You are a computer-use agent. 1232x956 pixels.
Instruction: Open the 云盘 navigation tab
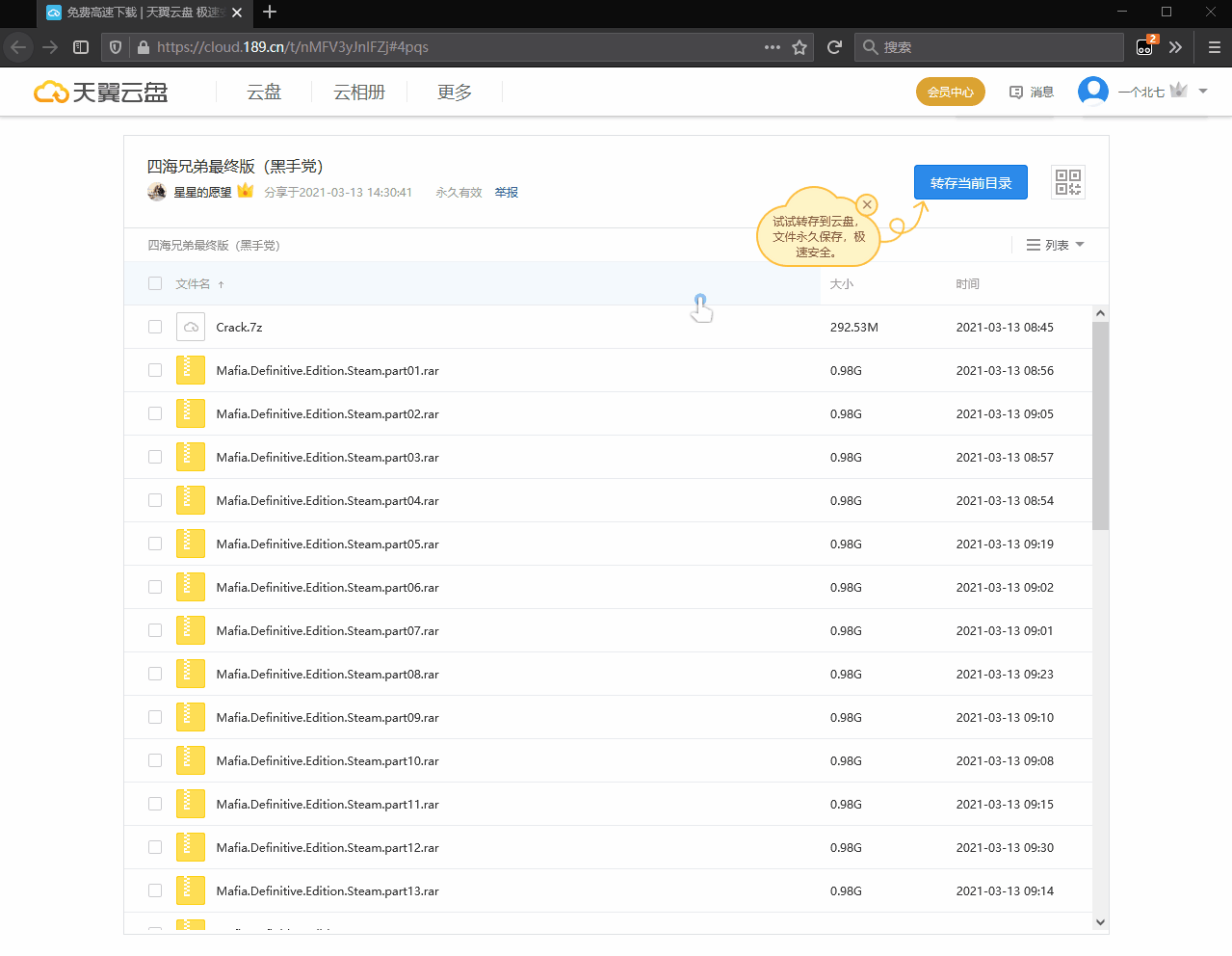(x=264, y=92)
